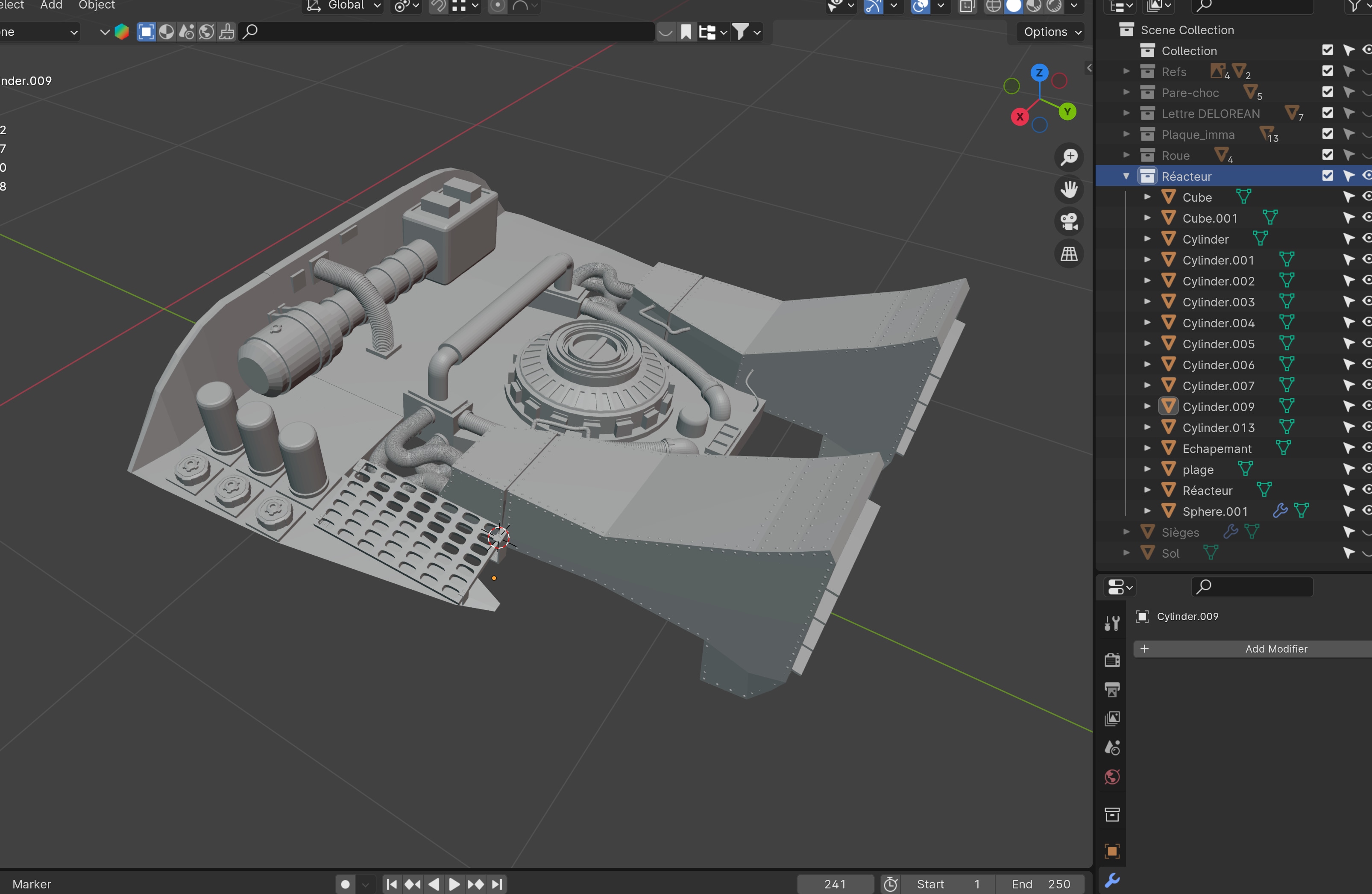
Task: Play the animation in reverse
Action: 434,884
